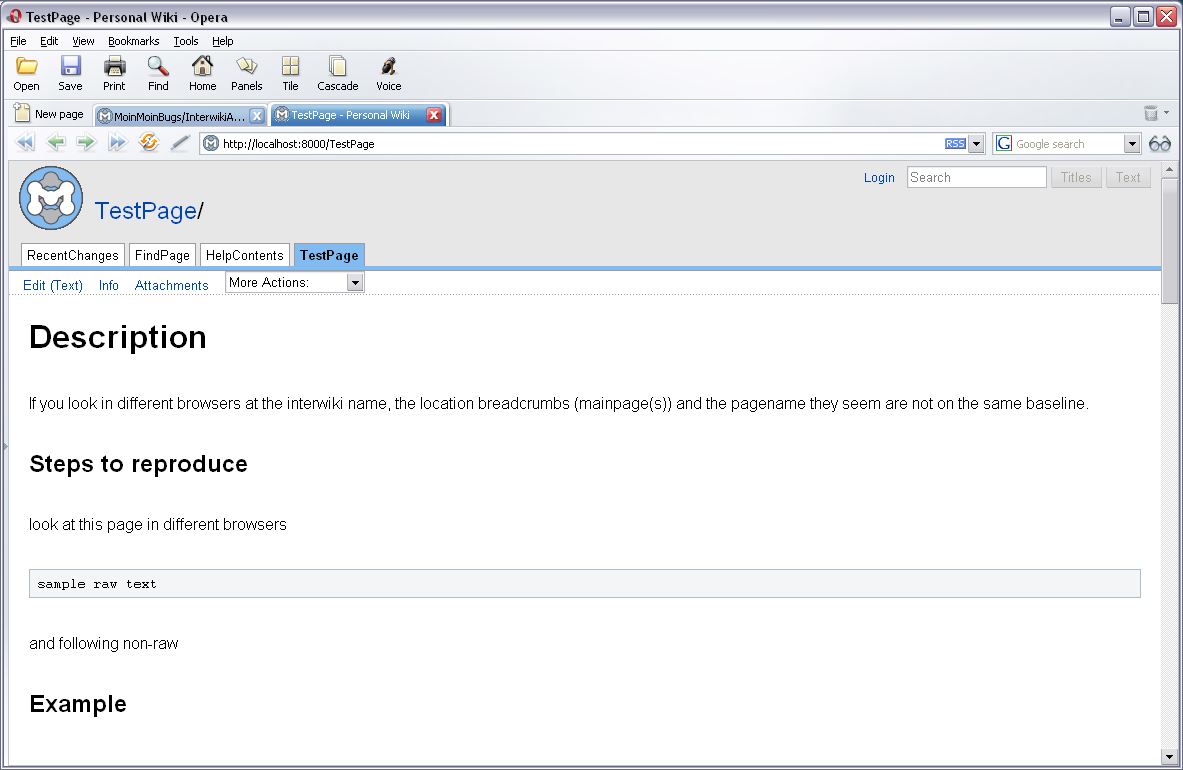Cascade windows using the Cascade icon
1183x770 pixels.
click(x=338, y=67)
